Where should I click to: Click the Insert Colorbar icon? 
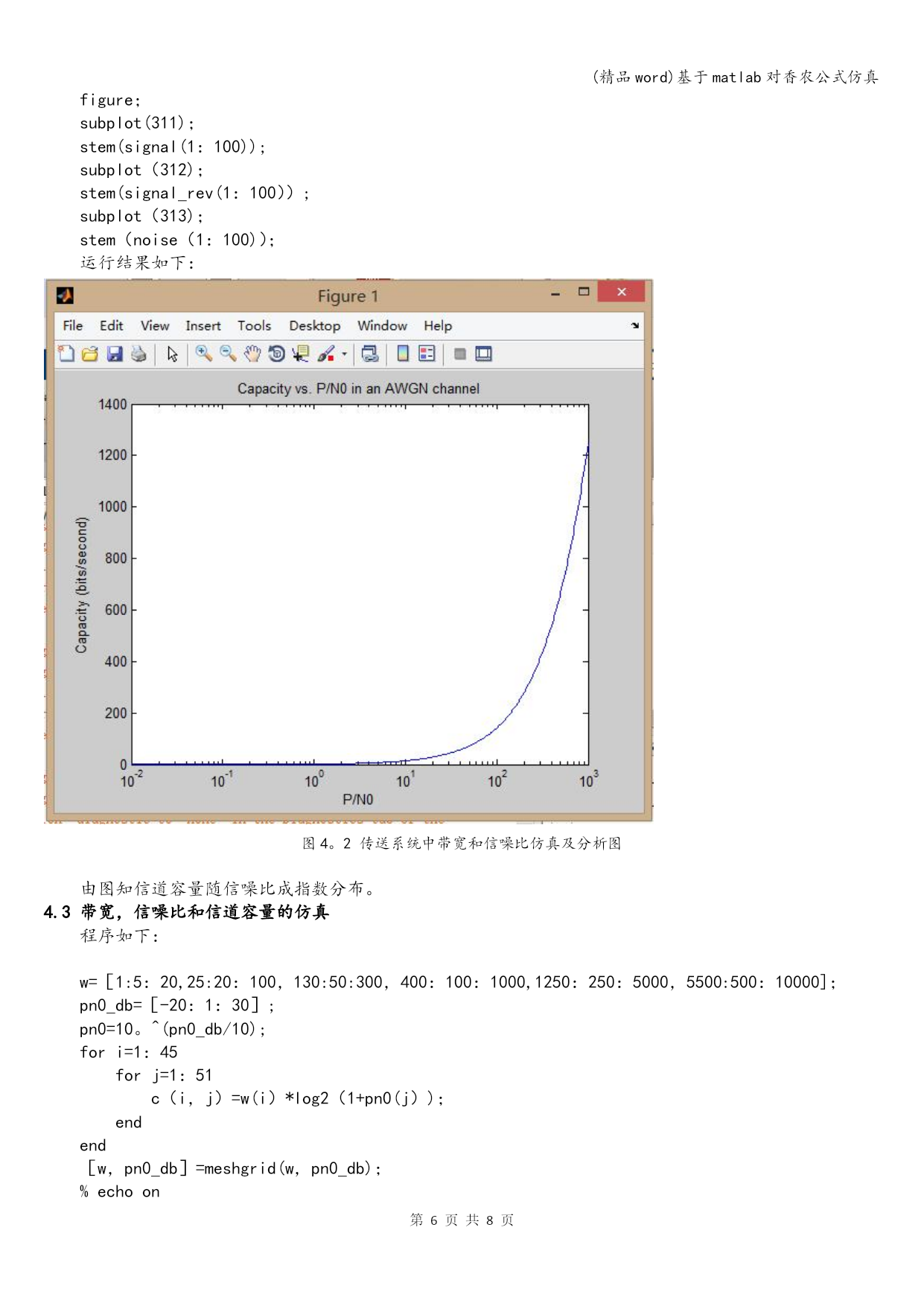coord(403,354)
